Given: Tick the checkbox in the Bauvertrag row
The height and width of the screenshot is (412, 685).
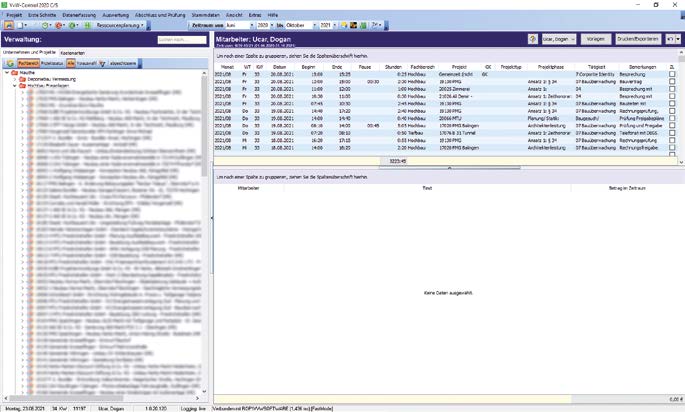Looking at the screenshot, I should pos(672,82).
